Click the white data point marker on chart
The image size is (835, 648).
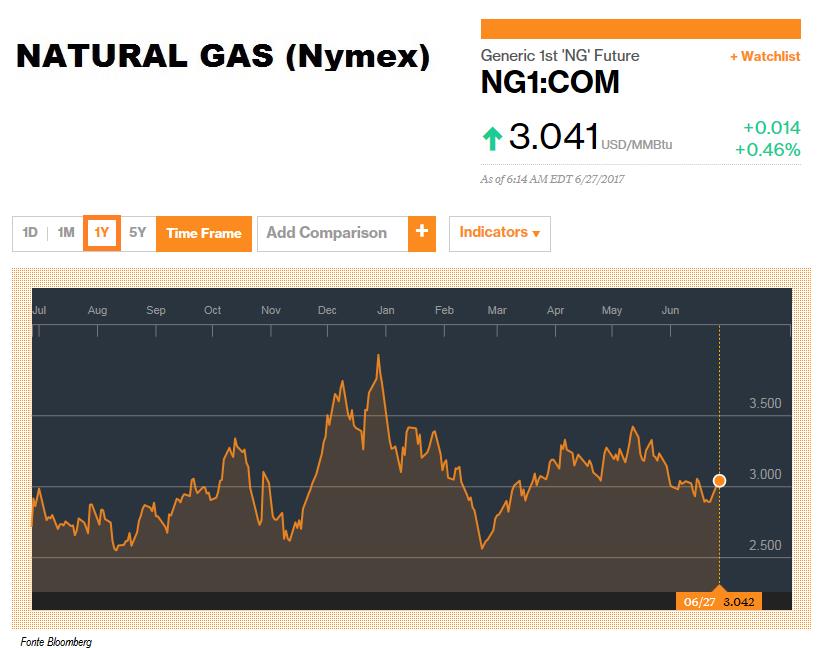click(x=719, y=481)
